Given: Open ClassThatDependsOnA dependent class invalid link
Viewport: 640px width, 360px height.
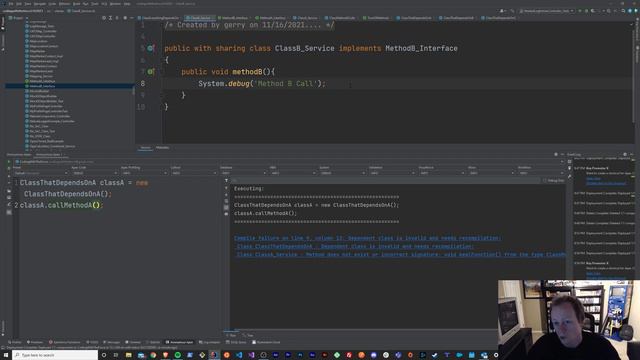Looking at the screenshot, I should pos(355,246).
